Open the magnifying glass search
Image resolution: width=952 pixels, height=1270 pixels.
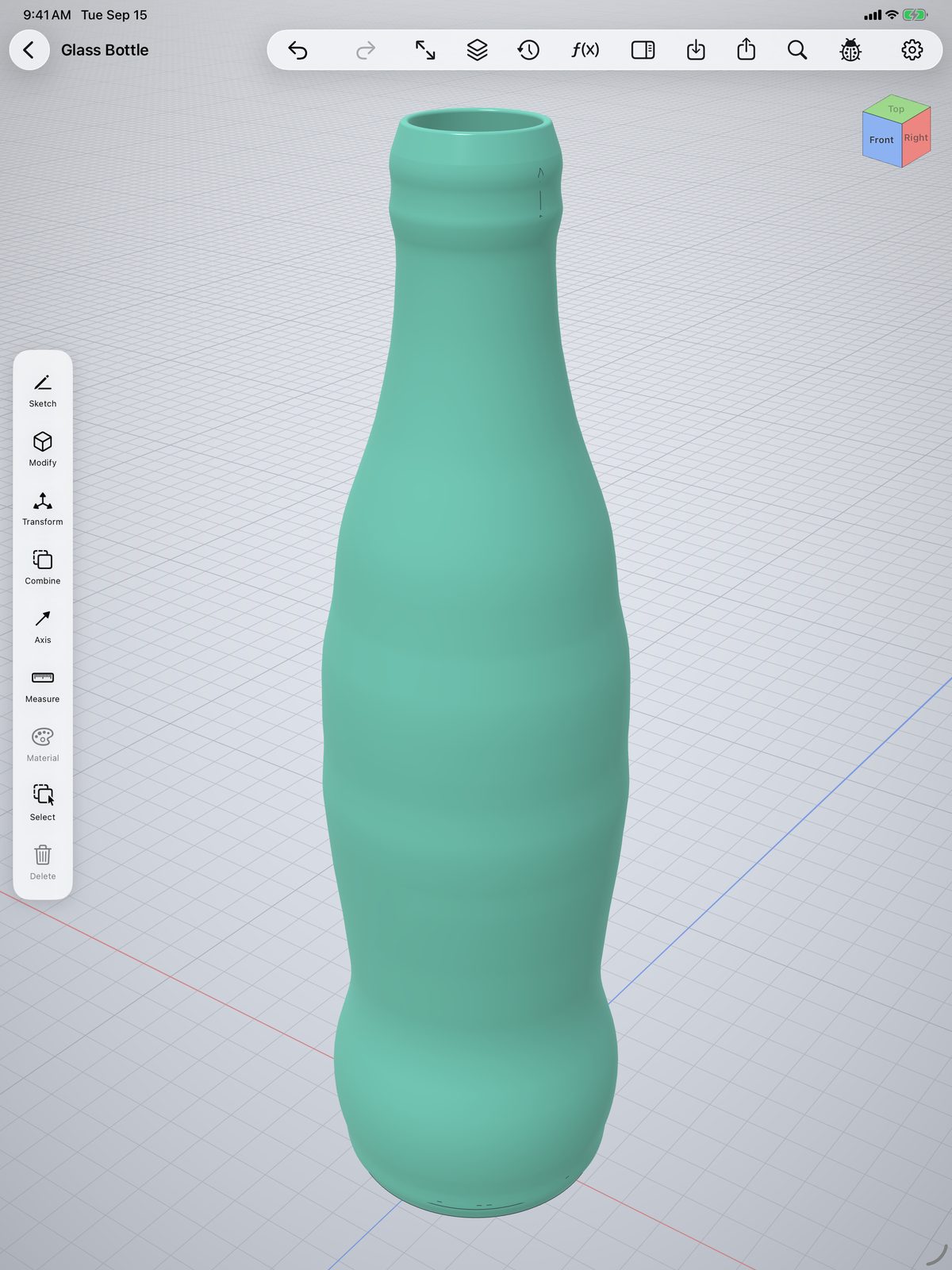point(797,50)
